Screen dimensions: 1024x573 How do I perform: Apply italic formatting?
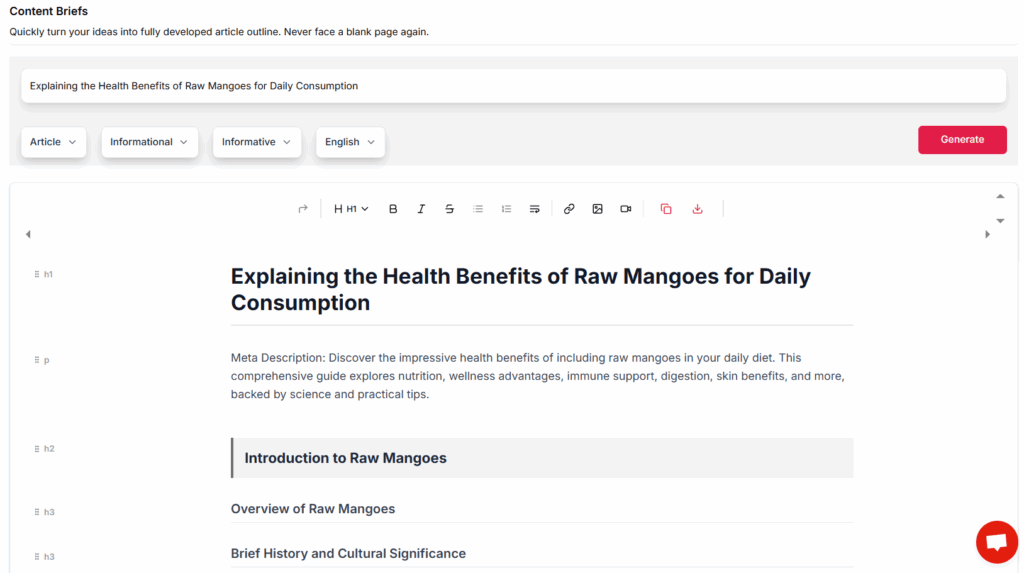click(421, 209)
